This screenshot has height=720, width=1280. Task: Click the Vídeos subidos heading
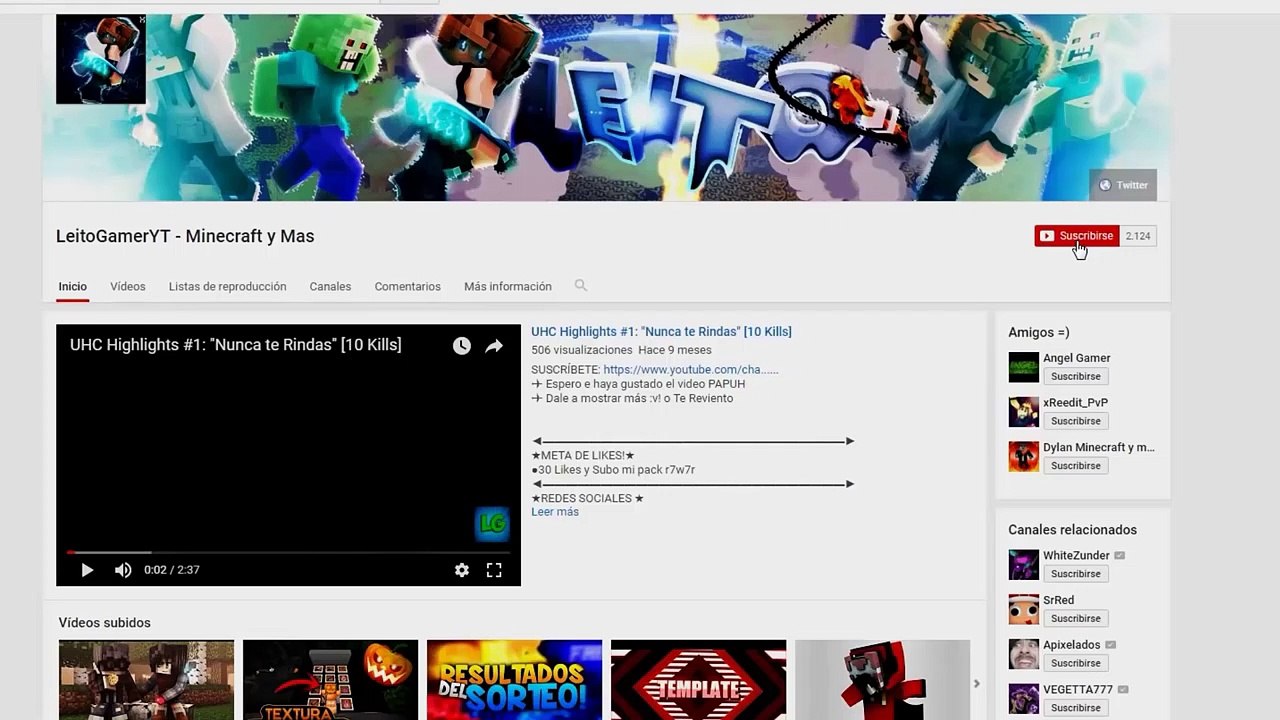pos(104,623)
